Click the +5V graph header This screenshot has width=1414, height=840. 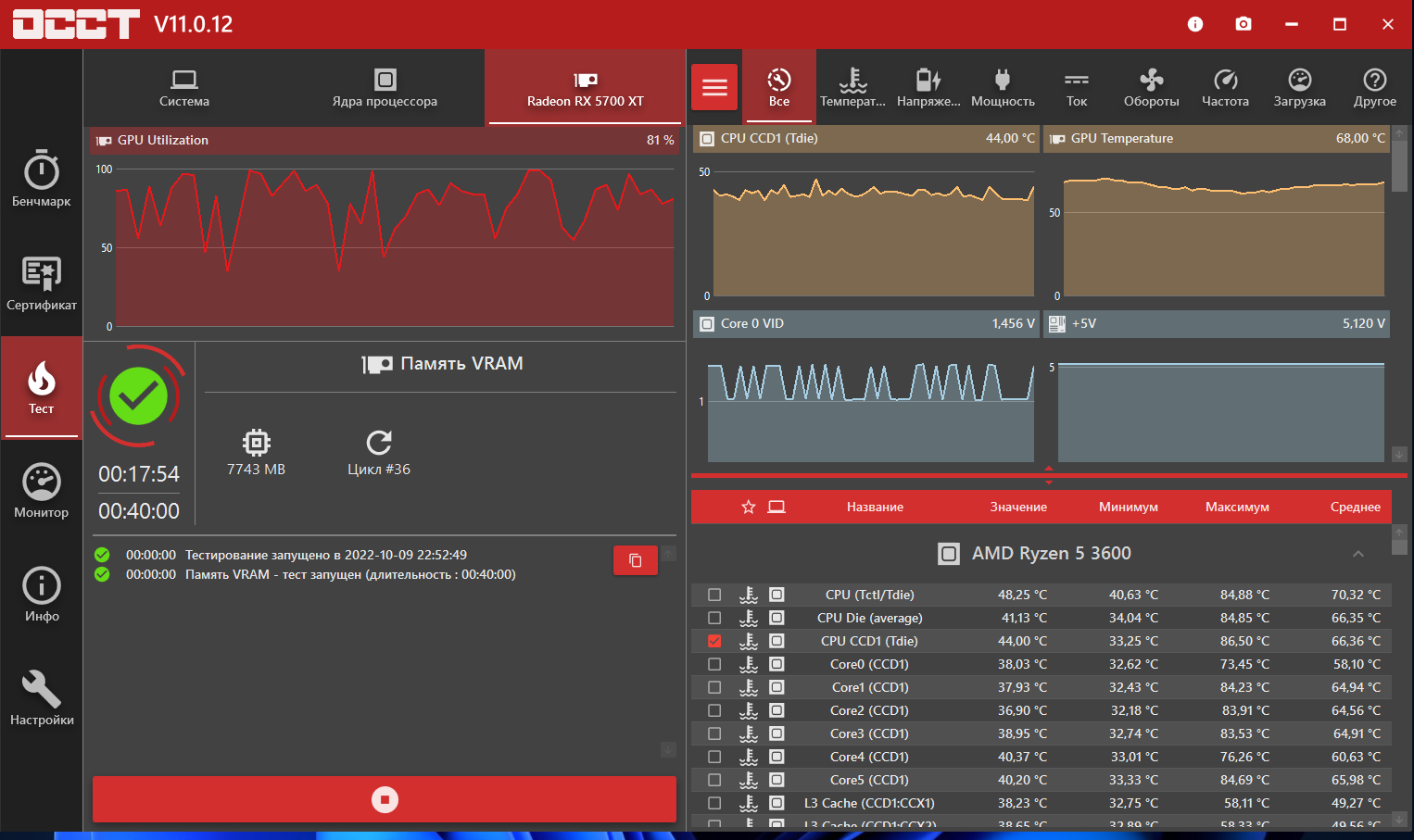point(1217,323)
